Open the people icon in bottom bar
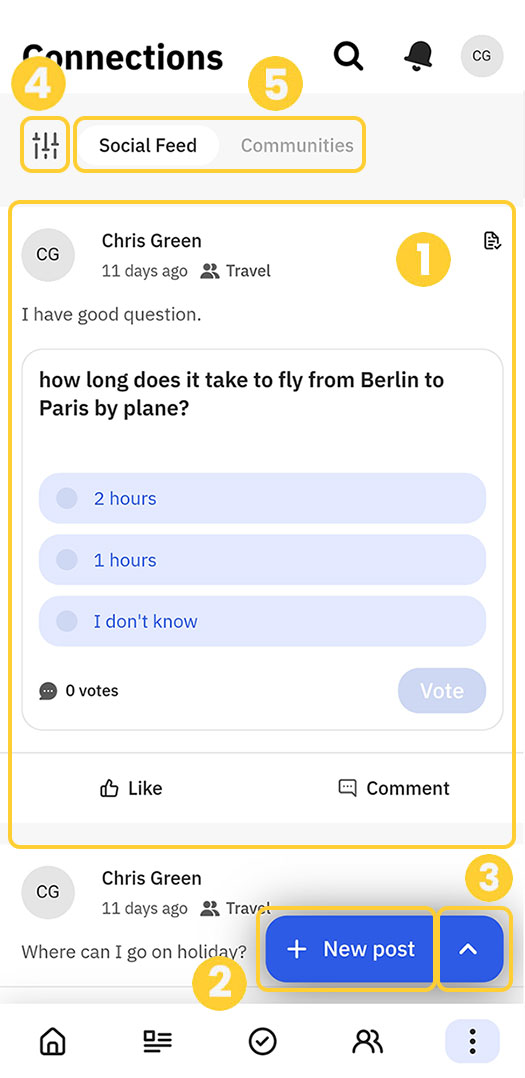Viewport: 525px width, 1078px height. [x=368, y=1042]
